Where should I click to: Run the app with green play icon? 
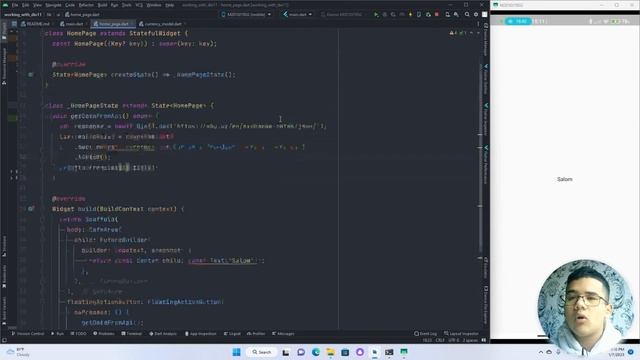376,14
